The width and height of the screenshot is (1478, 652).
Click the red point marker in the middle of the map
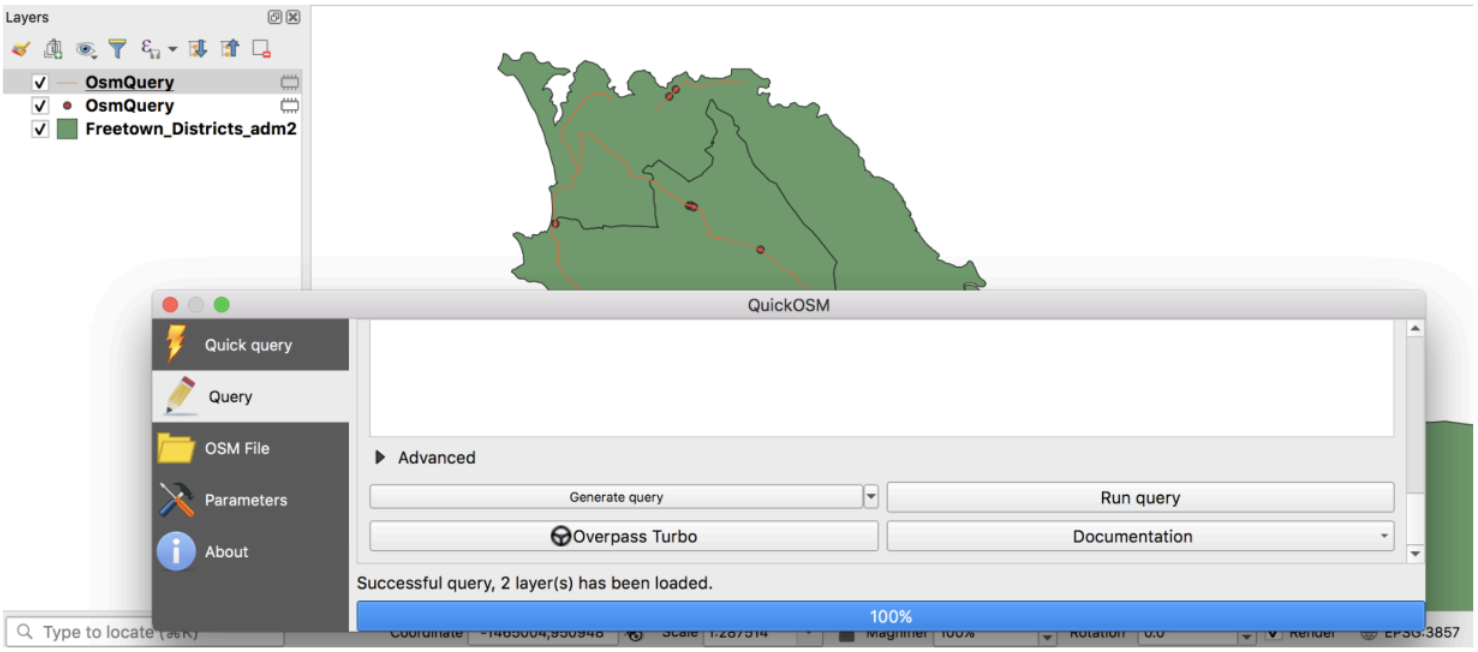point(691,206)
